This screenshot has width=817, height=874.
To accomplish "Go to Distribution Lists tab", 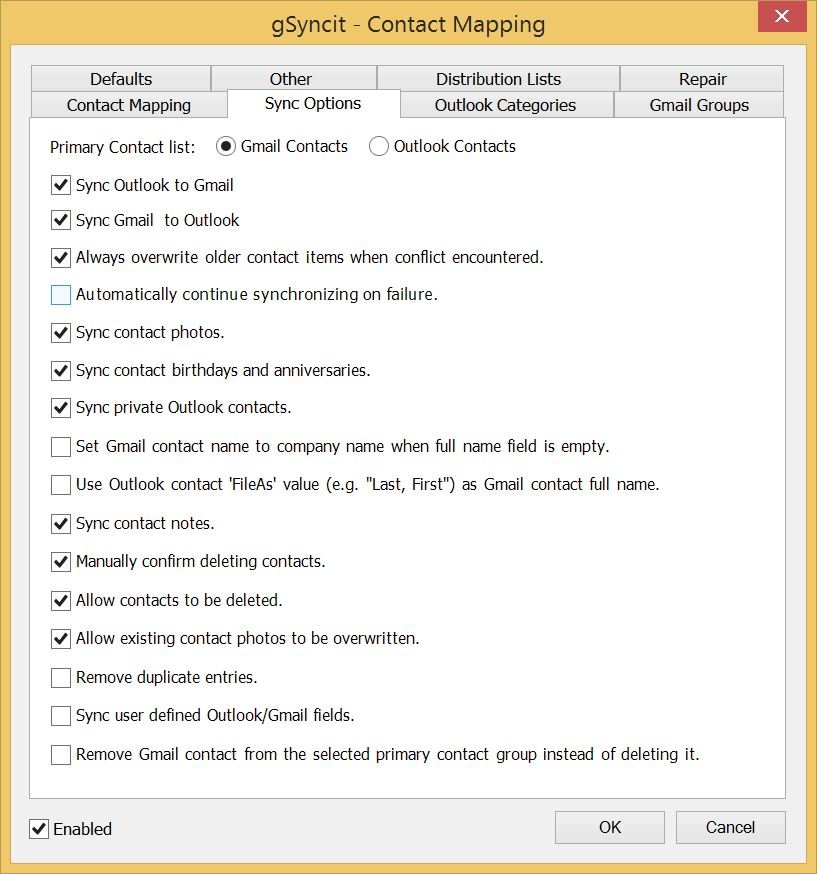I will tap(498, 79).
